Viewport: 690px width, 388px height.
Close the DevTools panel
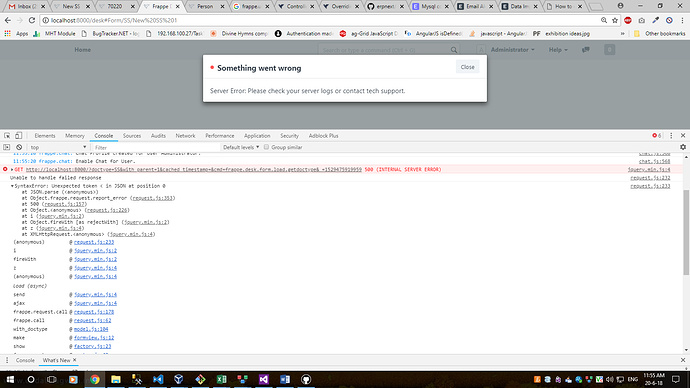[683, 136]
